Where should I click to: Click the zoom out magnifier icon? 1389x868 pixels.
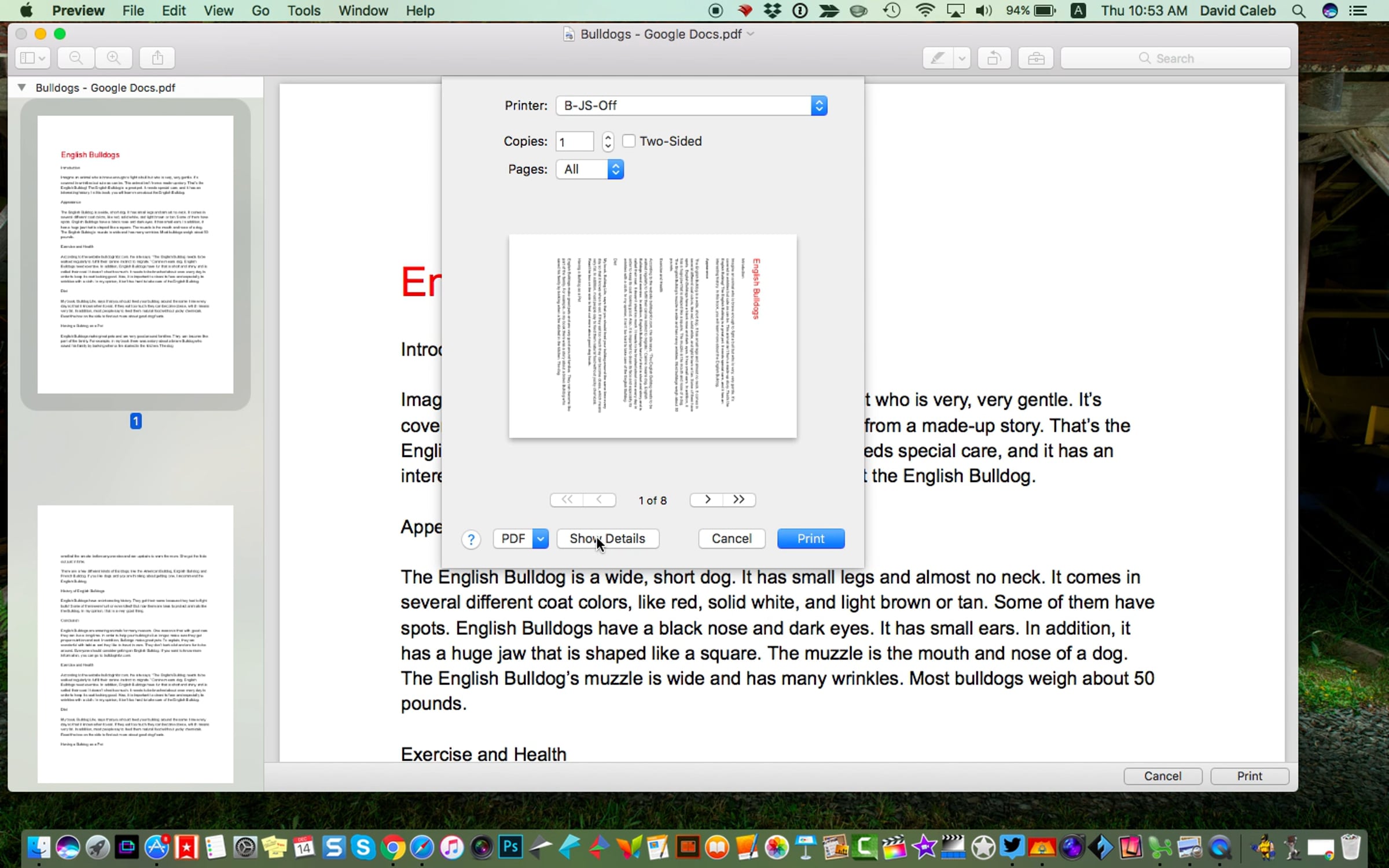tap(76, 58)
